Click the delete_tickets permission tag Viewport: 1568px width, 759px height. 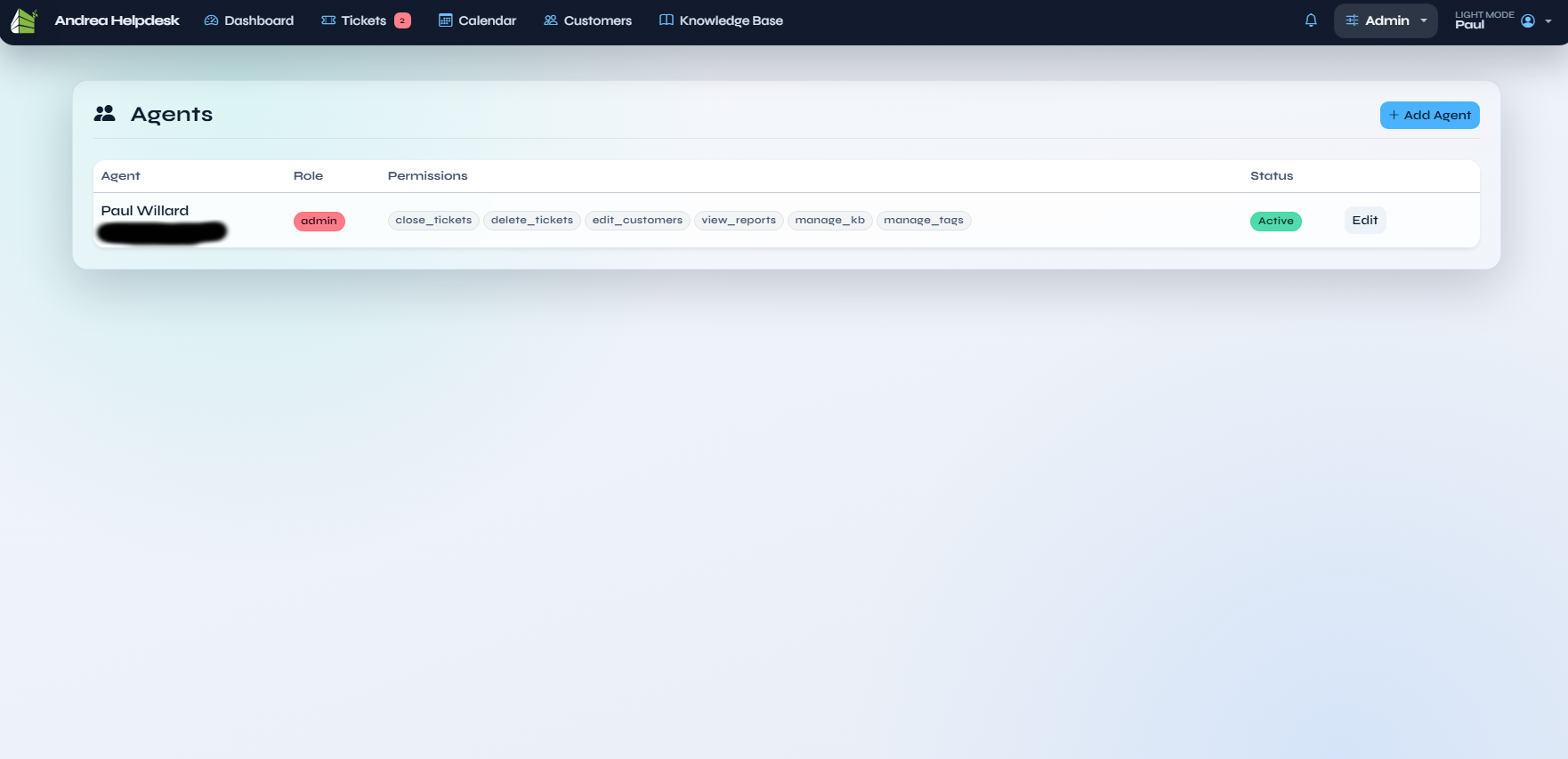pyautogui.click(x=531, y=221)
